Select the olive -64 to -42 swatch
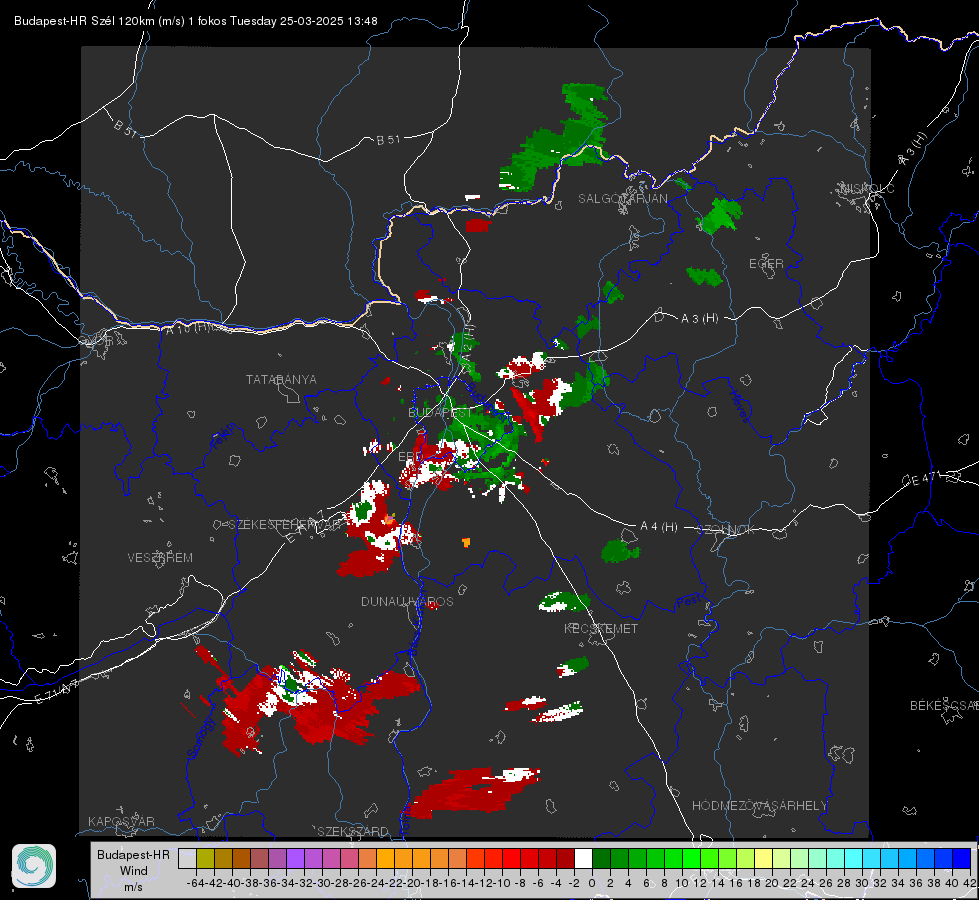 [x=205, y=858]
